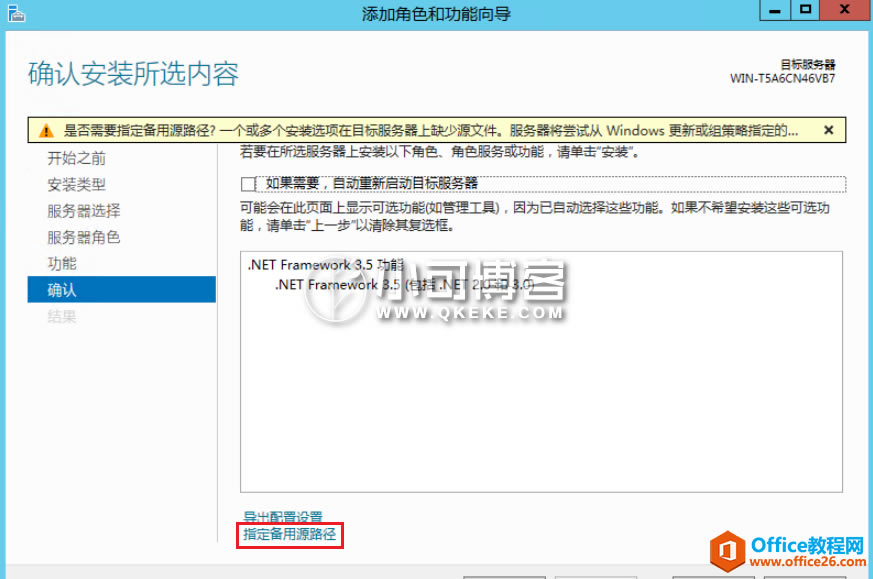Click the warning message text in banner
This screenshot has height=579, width=873.
430,130
